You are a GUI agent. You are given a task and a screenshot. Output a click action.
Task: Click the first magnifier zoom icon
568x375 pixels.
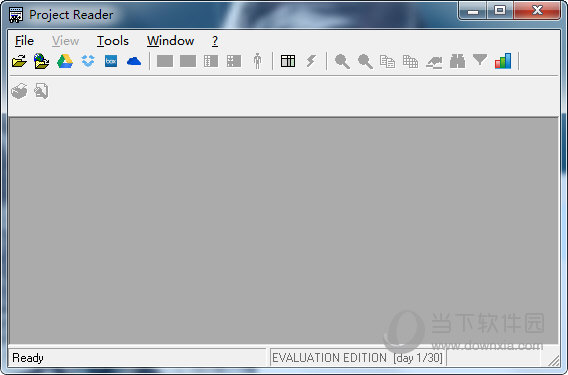[x=342, y=61]
